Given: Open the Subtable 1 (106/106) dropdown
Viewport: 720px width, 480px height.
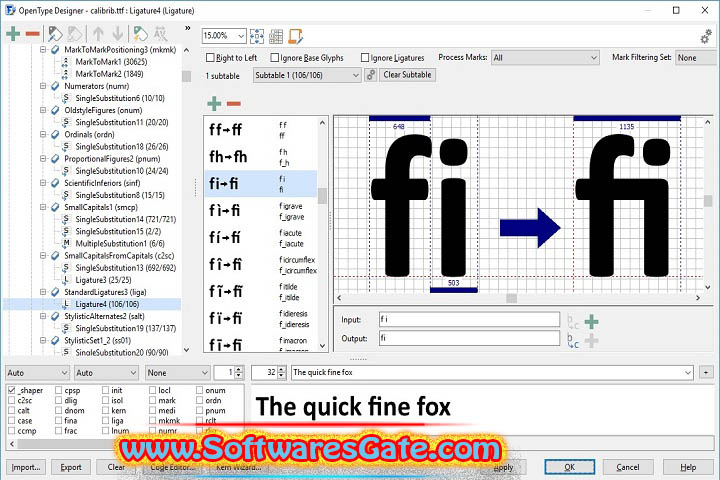Looking at the screenshot, I should click(x=306, y=75).
